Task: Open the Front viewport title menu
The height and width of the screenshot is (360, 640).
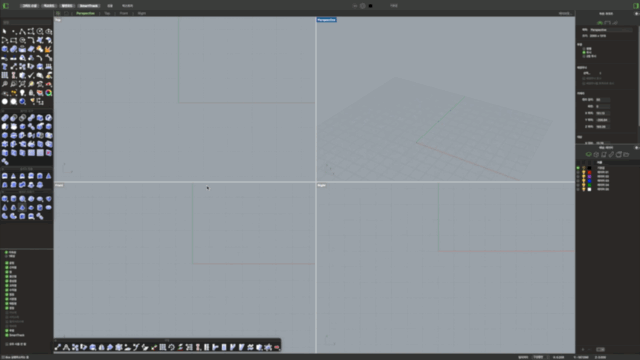Action: click(59, 185)
